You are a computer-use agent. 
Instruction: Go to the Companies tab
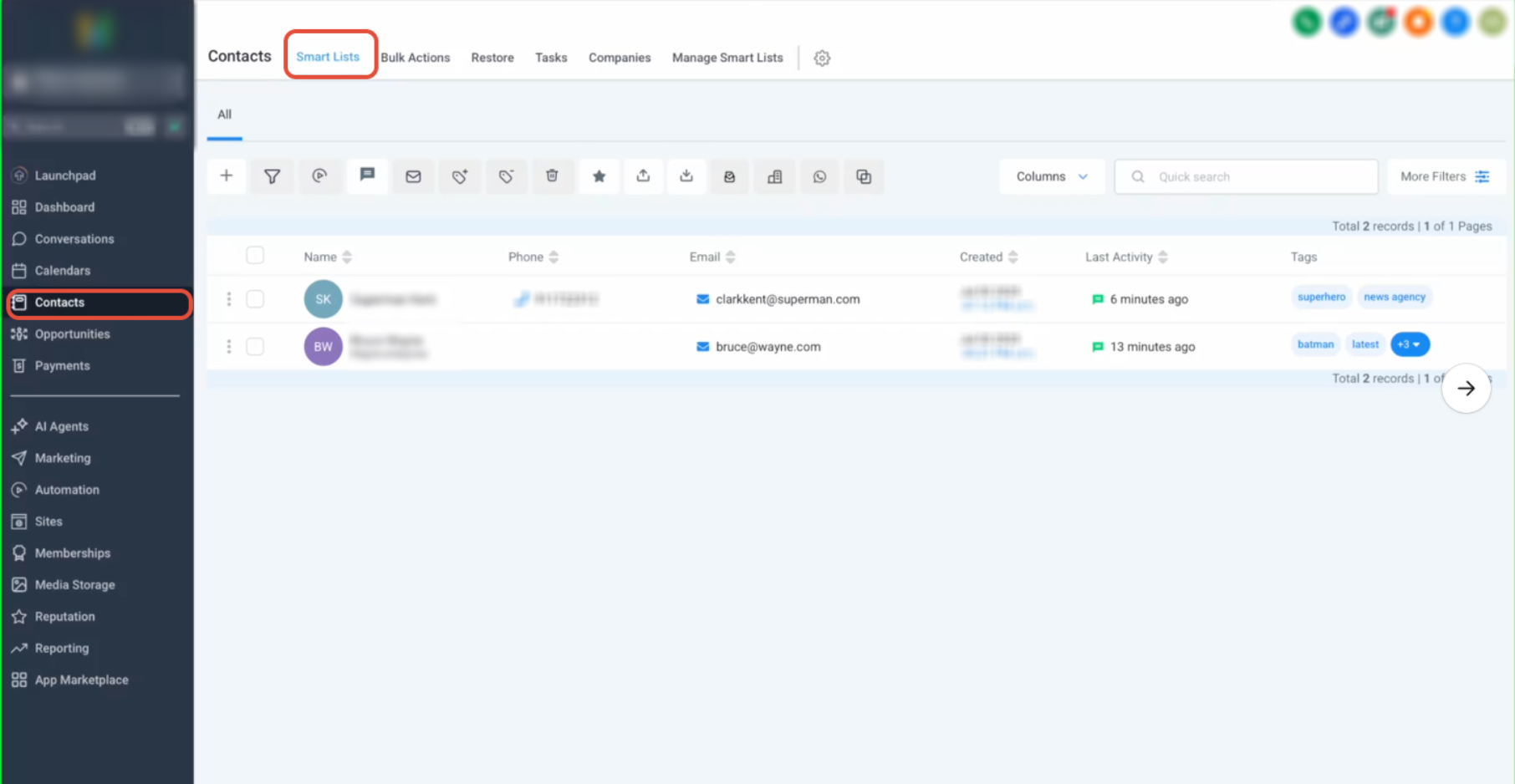click(x=620, y=58)
